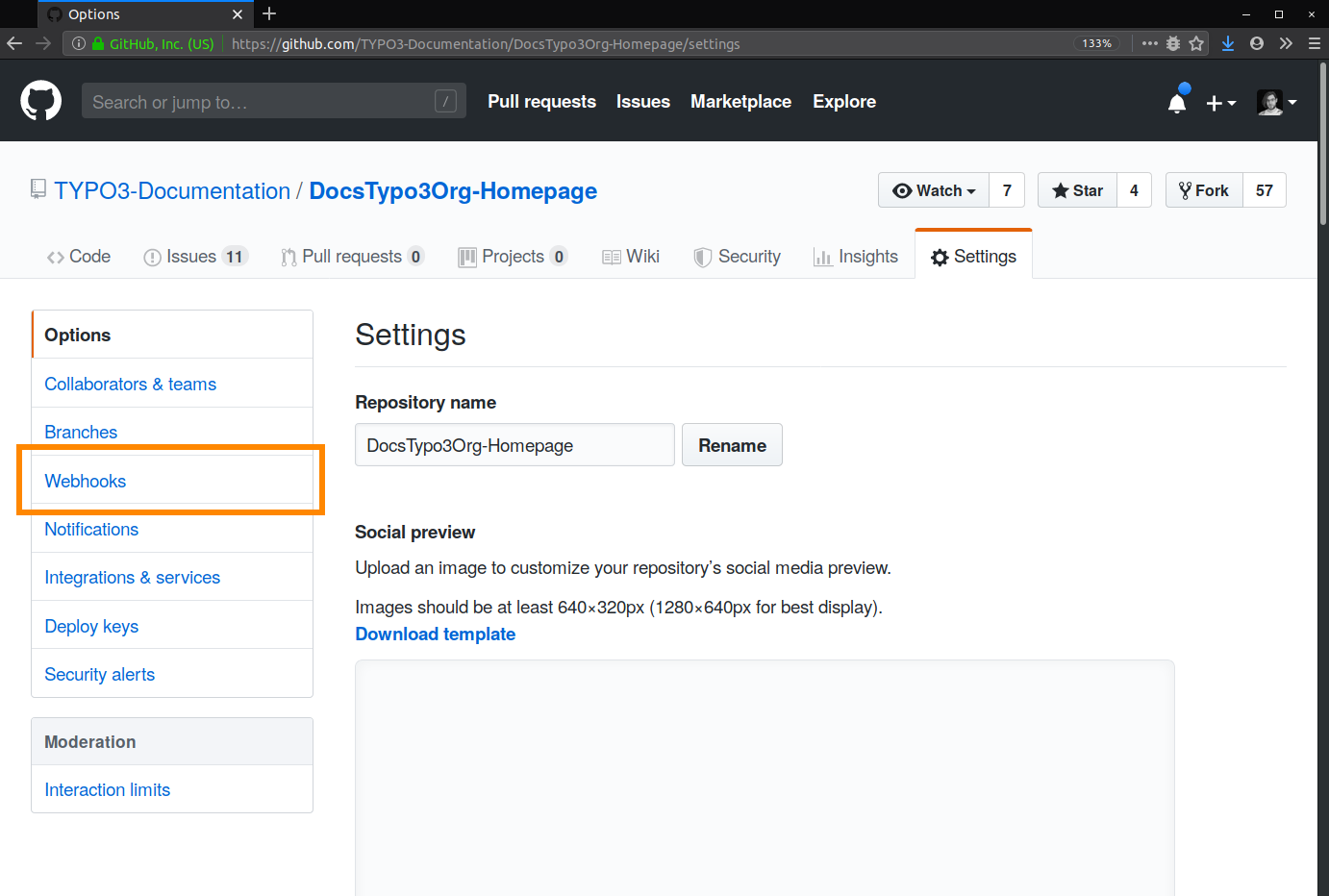The image size is (1329, 896).
Task: Open Pull requests in top navigation
Action: (x=541, y=102)
